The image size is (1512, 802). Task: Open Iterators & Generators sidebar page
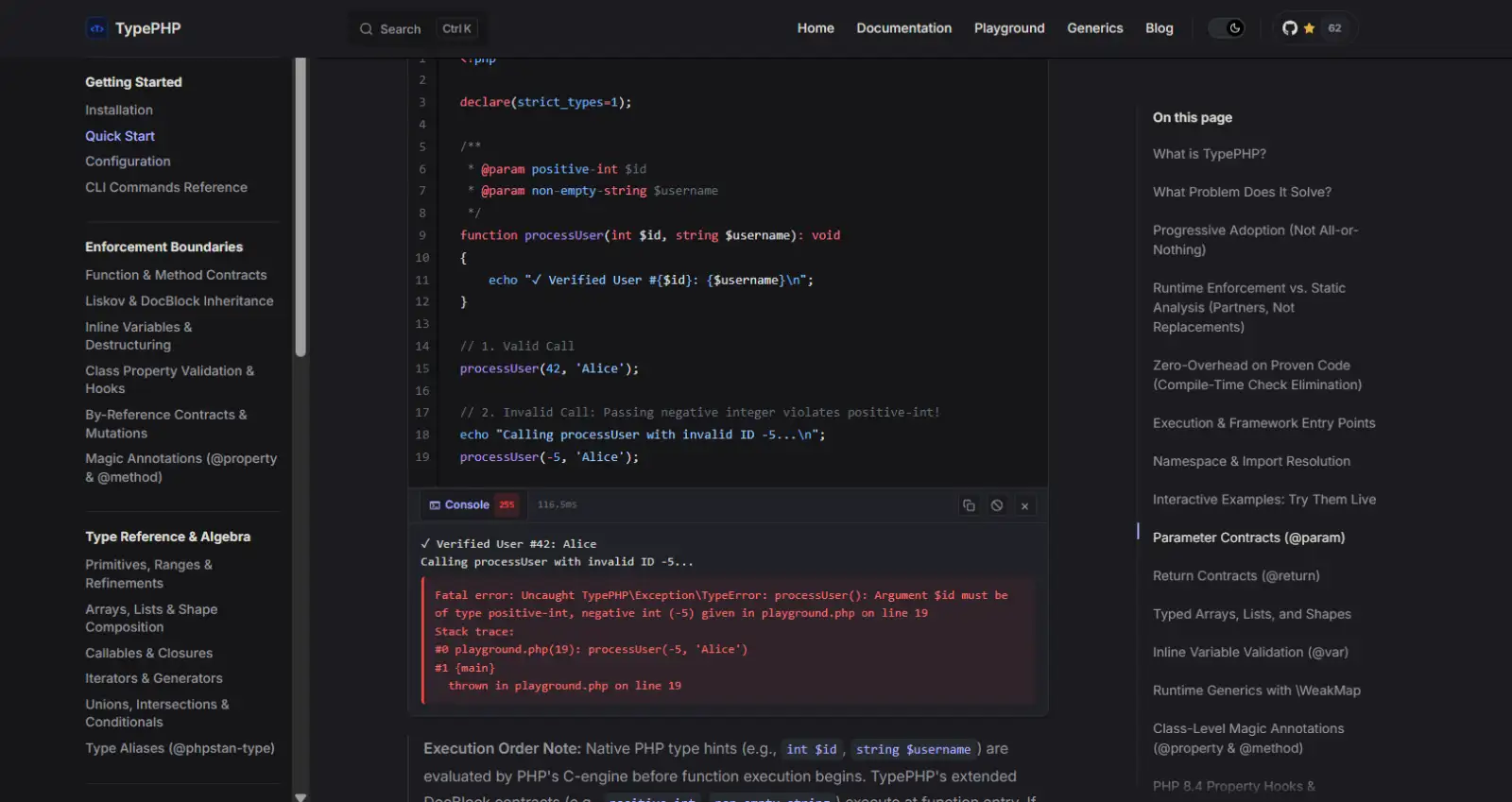154,678
